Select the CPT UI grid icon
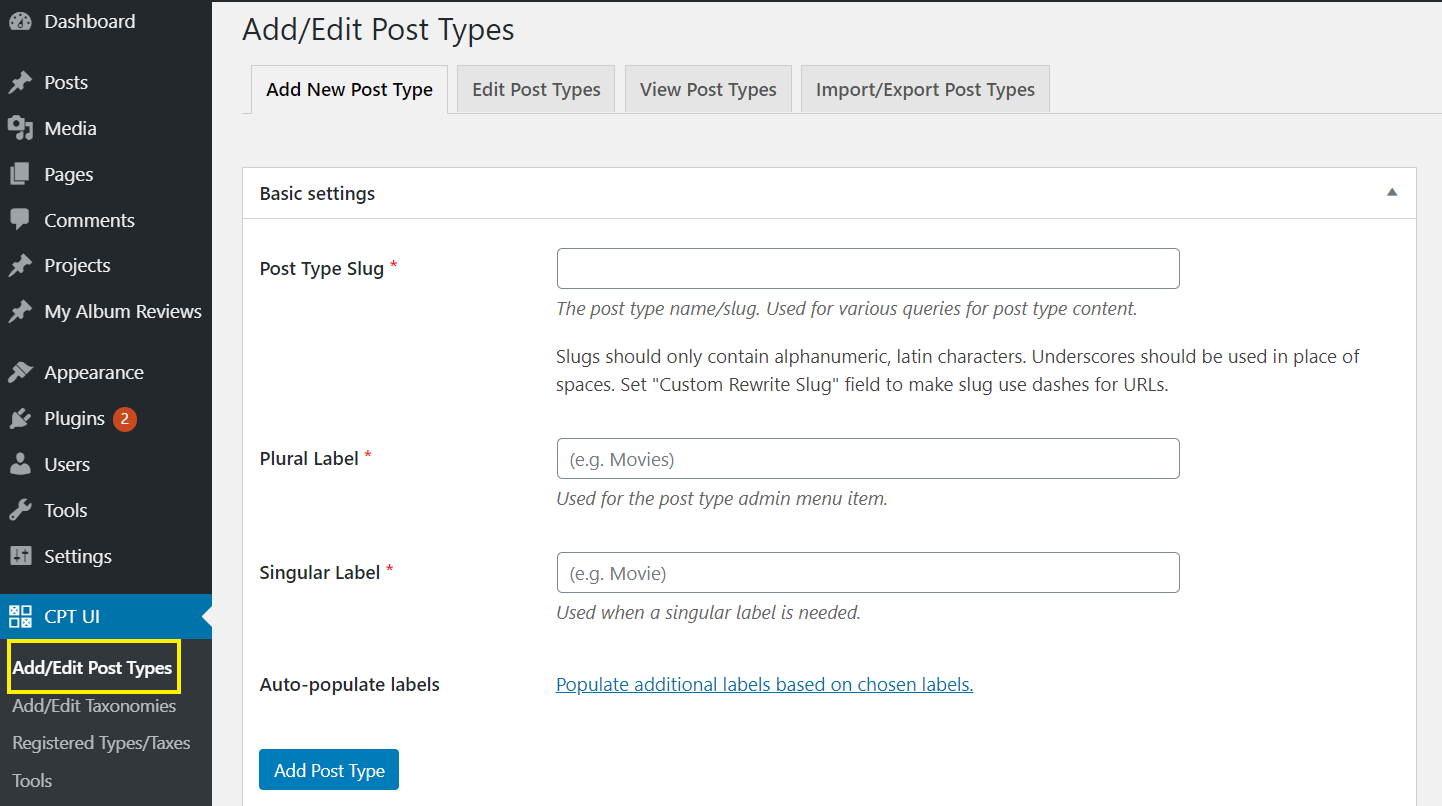 19,616
